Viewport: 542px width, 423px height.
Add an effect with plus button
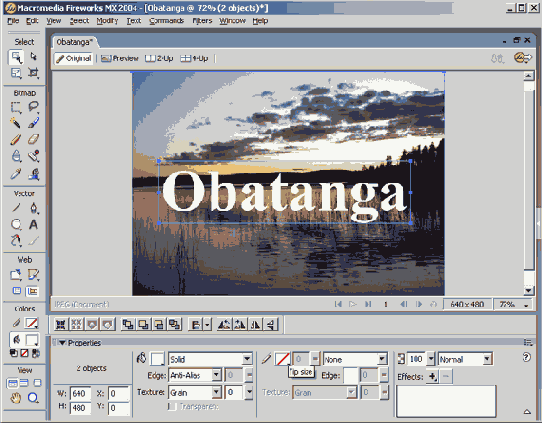click(432, 376)
